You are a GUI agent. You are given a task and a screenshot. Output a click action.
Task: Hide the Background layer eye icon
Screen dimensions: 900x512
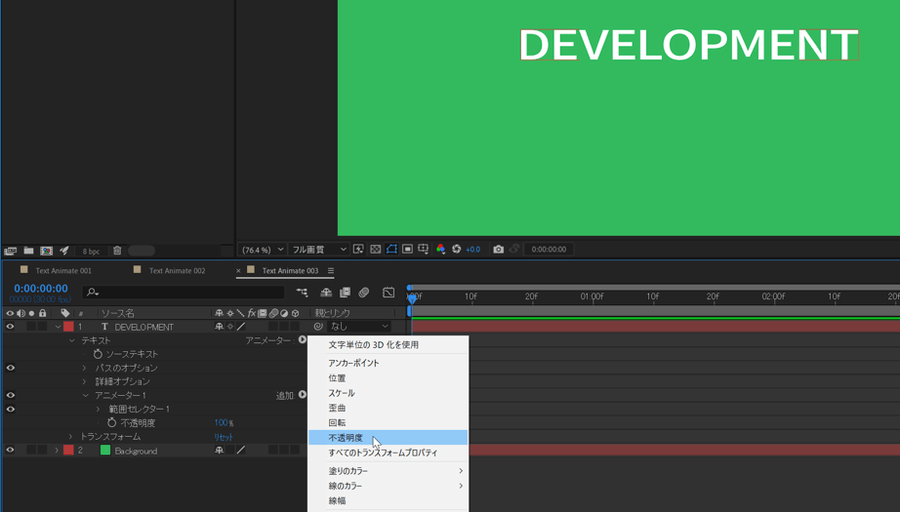click(10, 451)
